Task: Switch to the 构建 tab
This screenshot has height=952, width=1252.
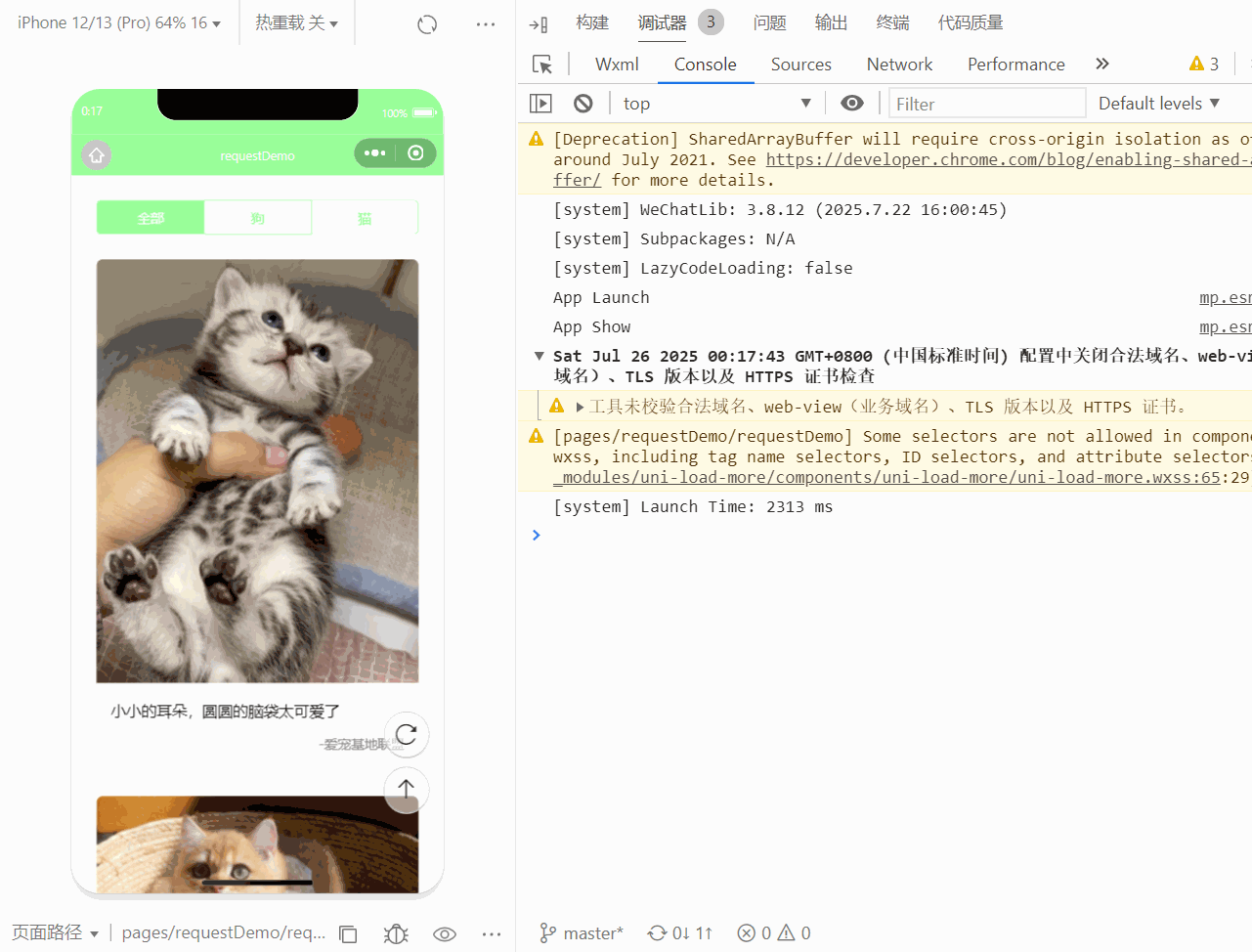Action: point(592,22)
